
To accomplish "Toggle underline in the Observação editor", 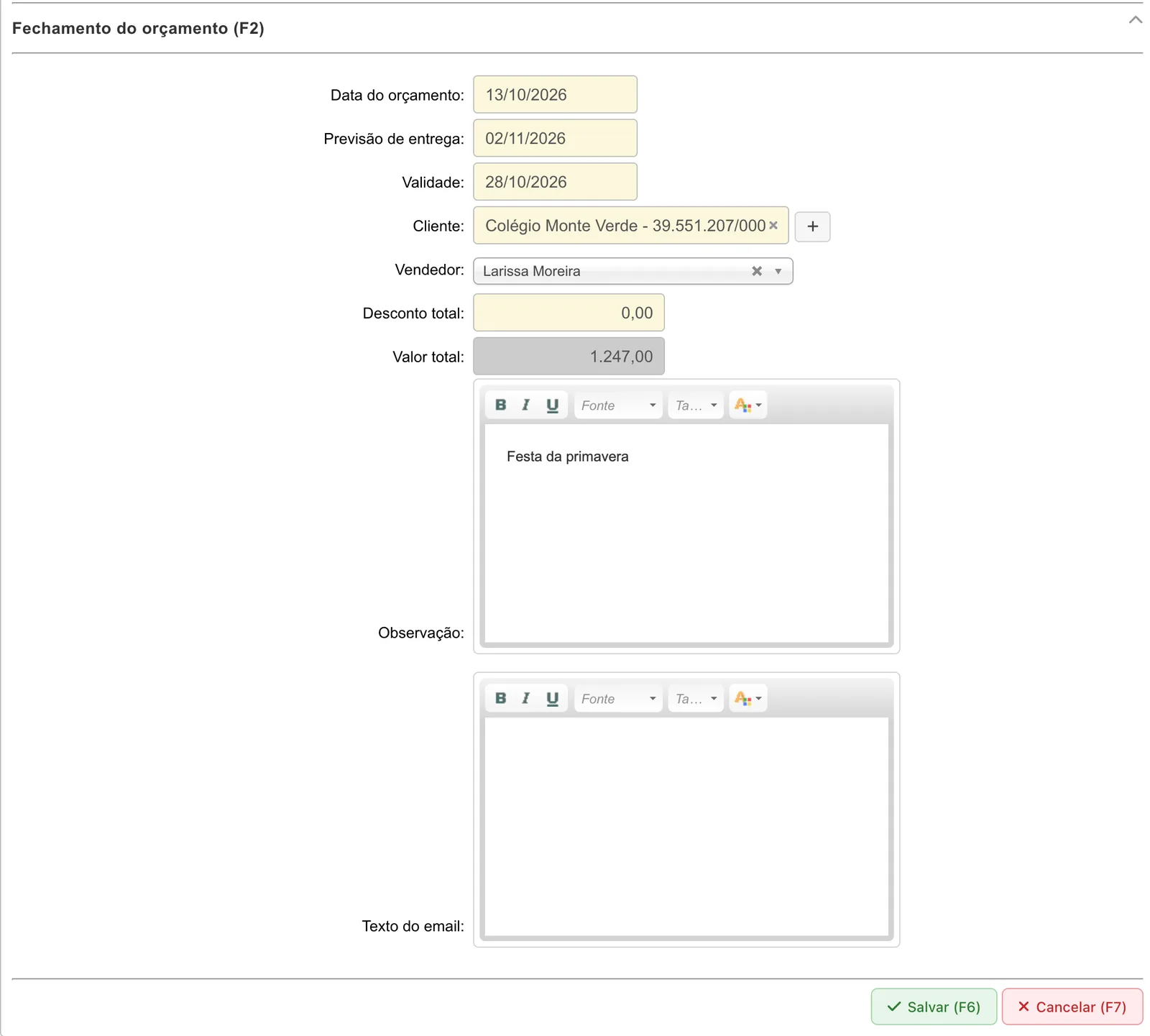I will [x=552, y=405].
